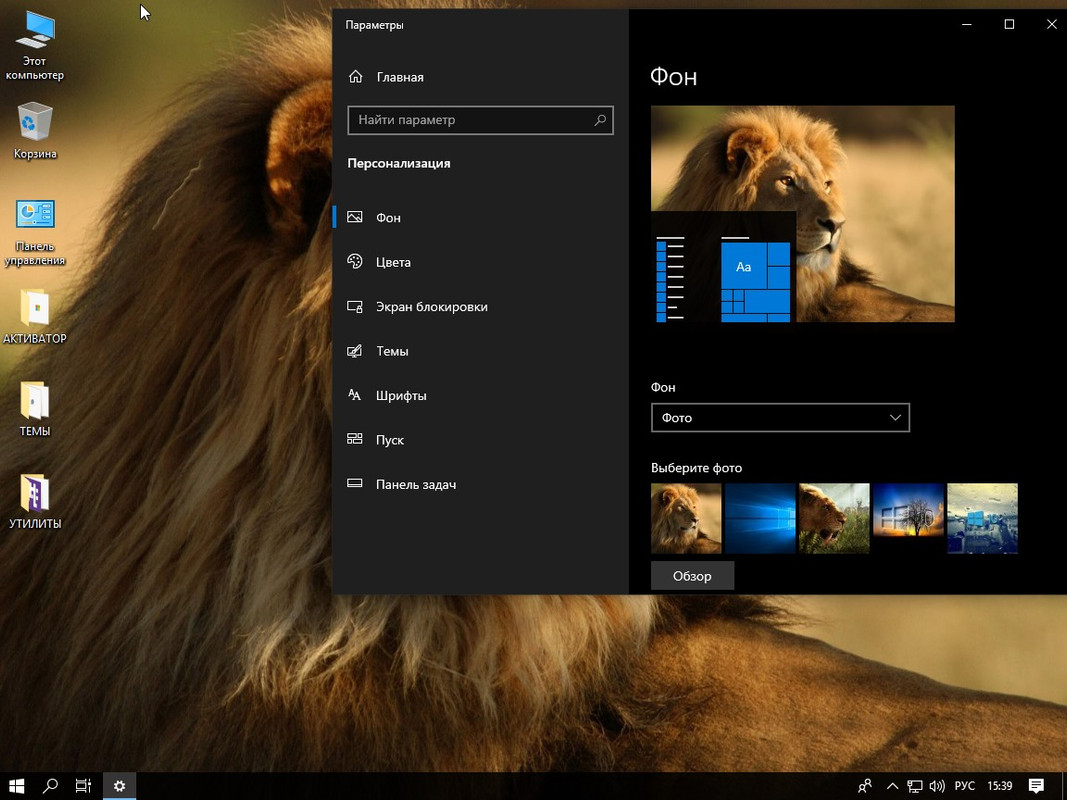Click the Show desktop strip at taskbar edge
The height and width of the screenshot is (800, 1067).
coord(1064,786)
